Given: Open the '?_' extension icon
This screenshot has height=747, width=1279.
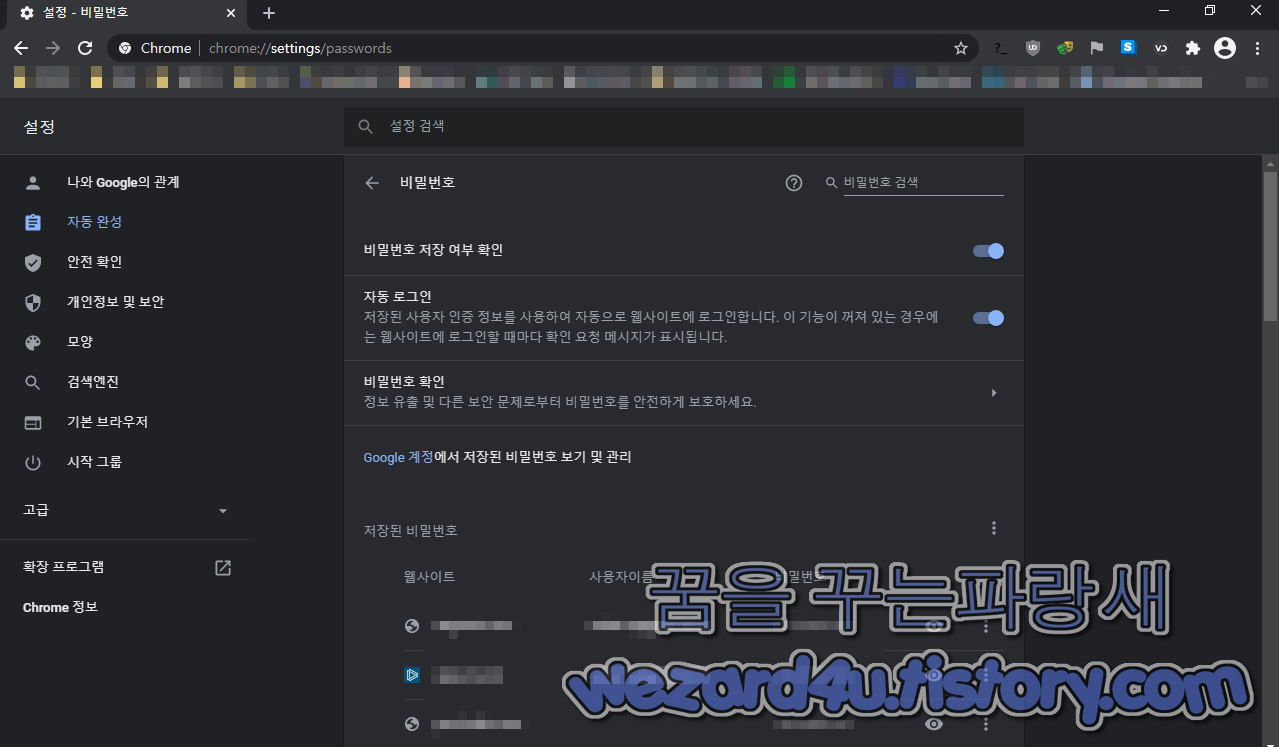Looking at the screenshot, I should 1001,48.
